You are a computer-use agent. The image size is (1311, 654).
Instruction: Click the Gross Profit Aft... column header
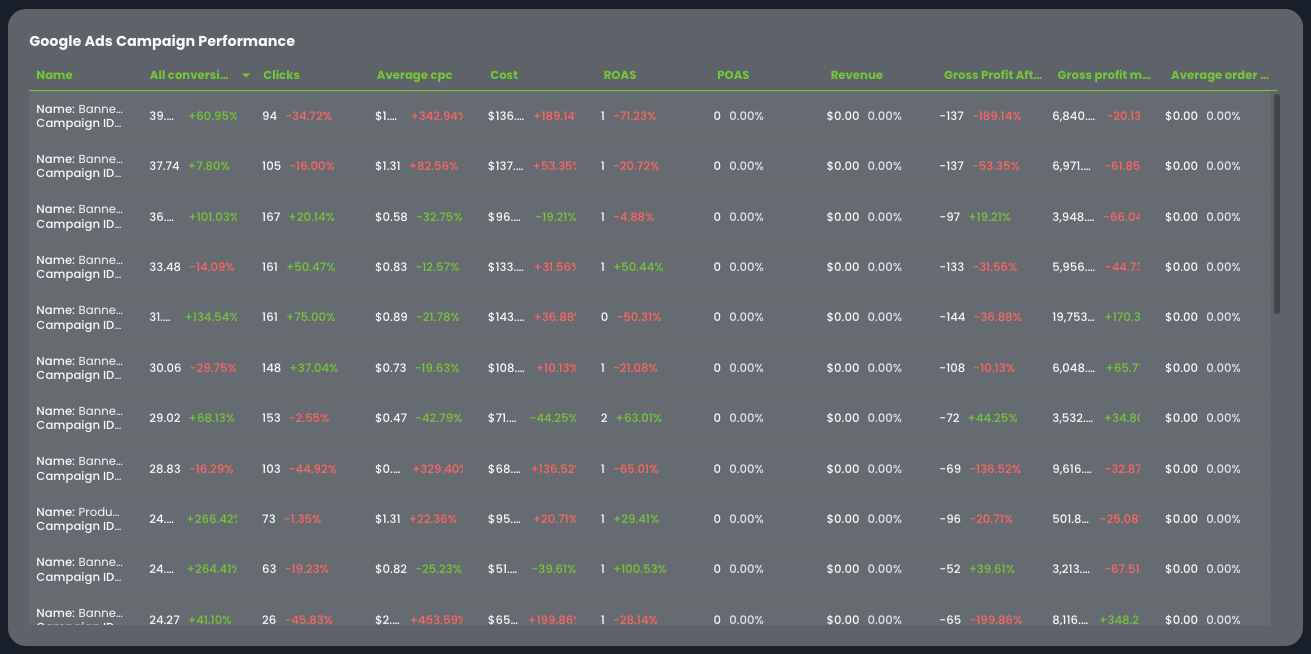[x=992, y=75]
